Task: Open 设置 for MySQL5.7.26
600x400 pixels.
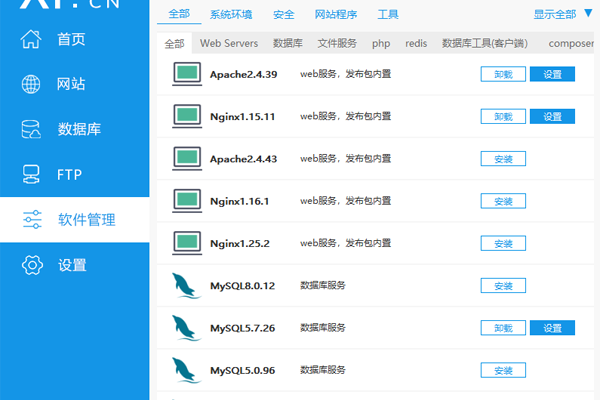Action: [x=552, y=328]
